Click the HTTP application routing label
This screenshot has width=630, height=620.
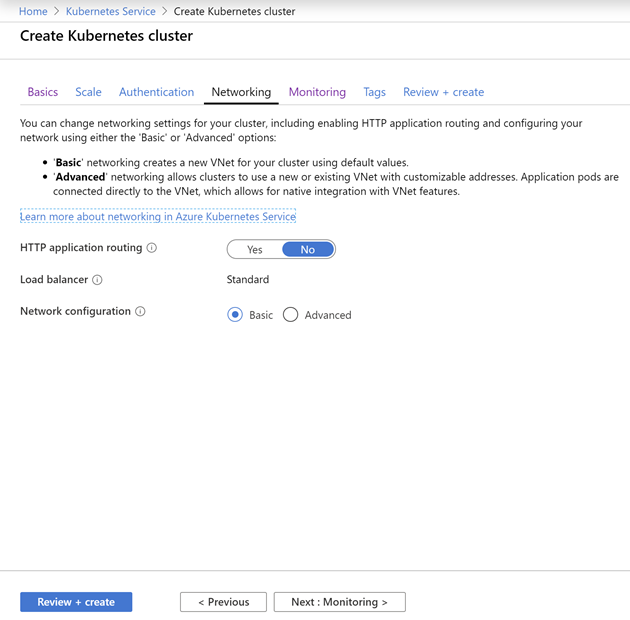coord(81,248)
